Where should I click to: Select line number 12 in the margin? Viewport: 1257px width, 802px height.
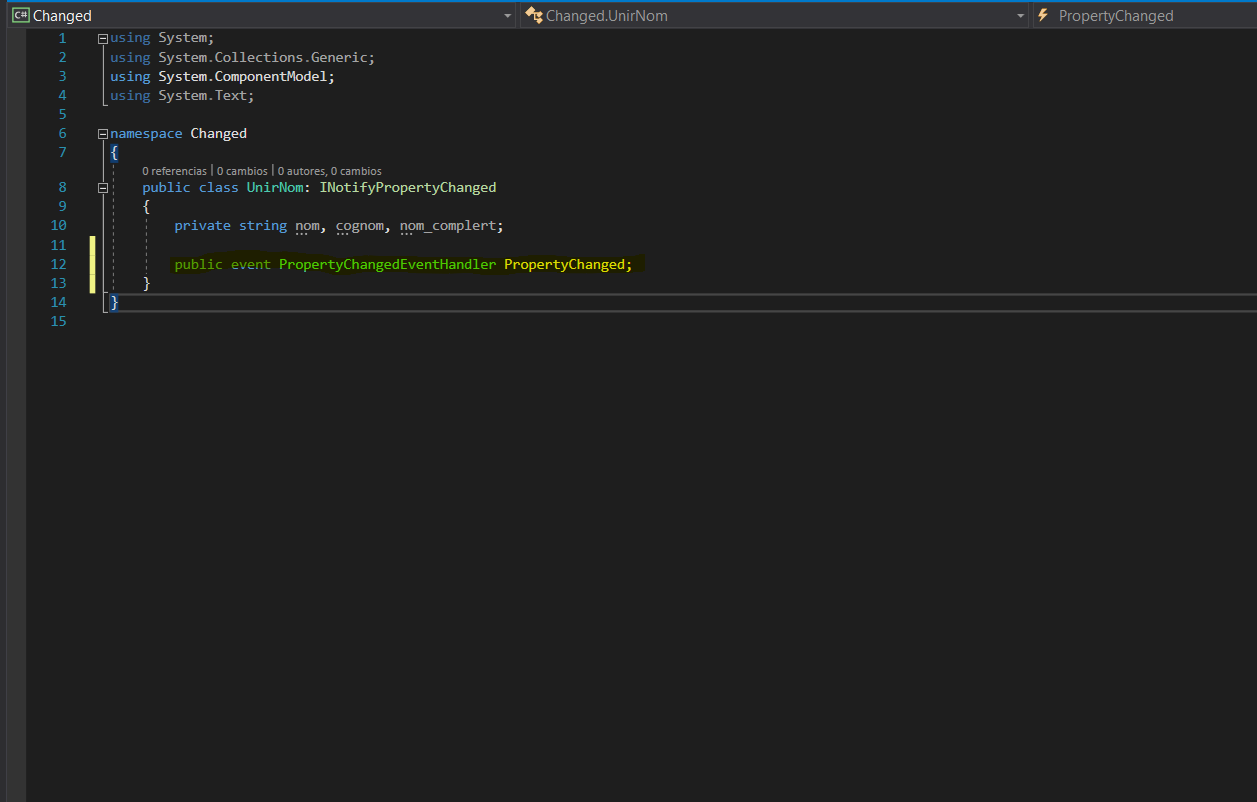pyautogui.click(x=58, y=265)
